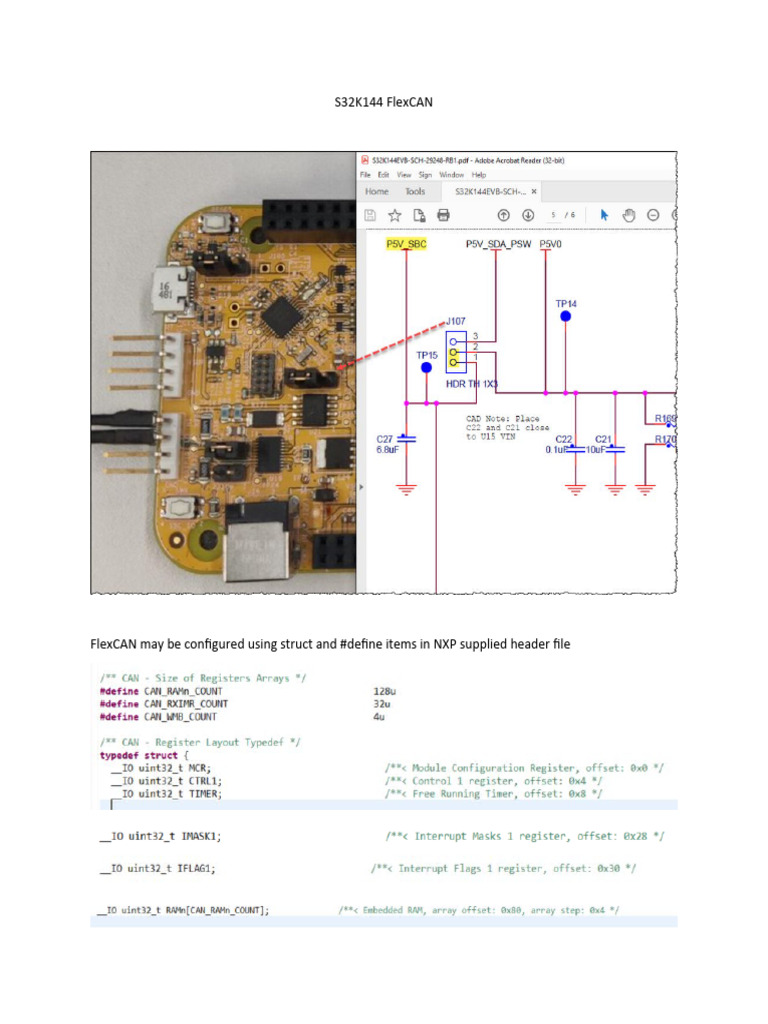Click the uint32_t CTRL1 declaration
Viewport: 768px width, 1024px height.
pyautogui.click(x=166, y=782)
